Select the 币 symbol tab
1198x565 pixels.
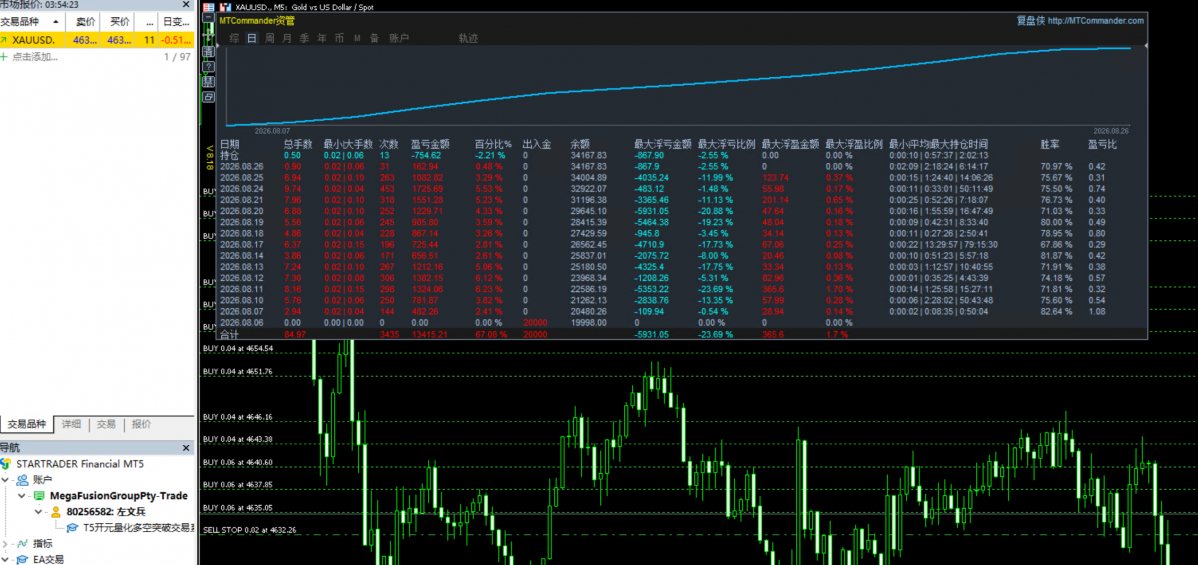(x=339, y=37)
